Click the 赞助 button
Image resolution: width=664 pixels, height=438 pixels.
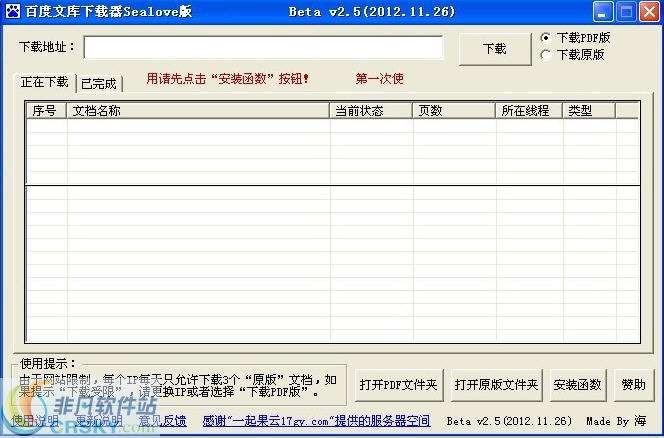(634, 385)
